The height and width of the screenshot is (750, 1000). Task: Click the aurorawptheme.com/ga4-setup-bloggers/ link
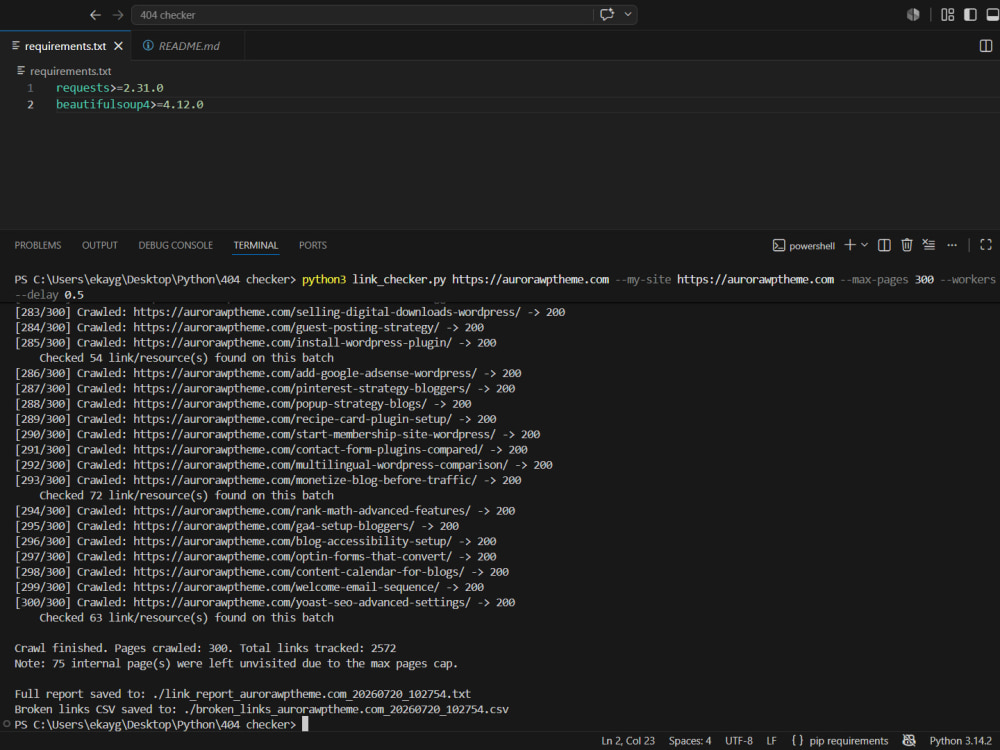pos(274,526)
